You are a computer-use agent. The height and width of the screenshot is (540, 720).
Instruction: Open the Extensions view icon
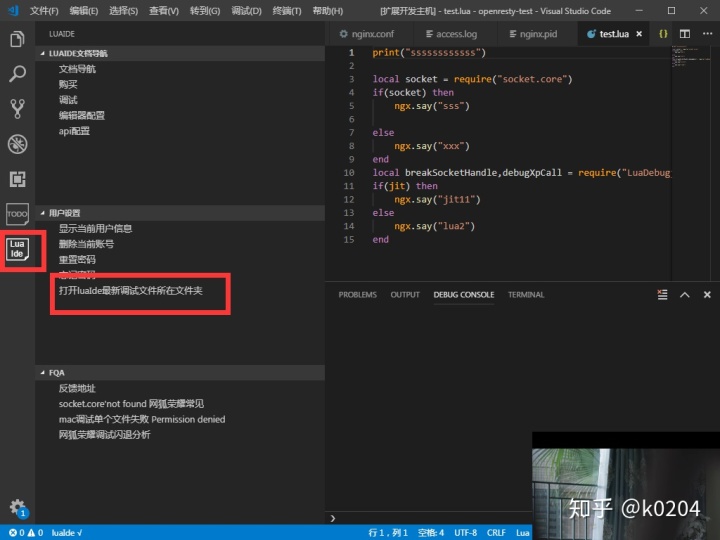[x=17, y=179]
